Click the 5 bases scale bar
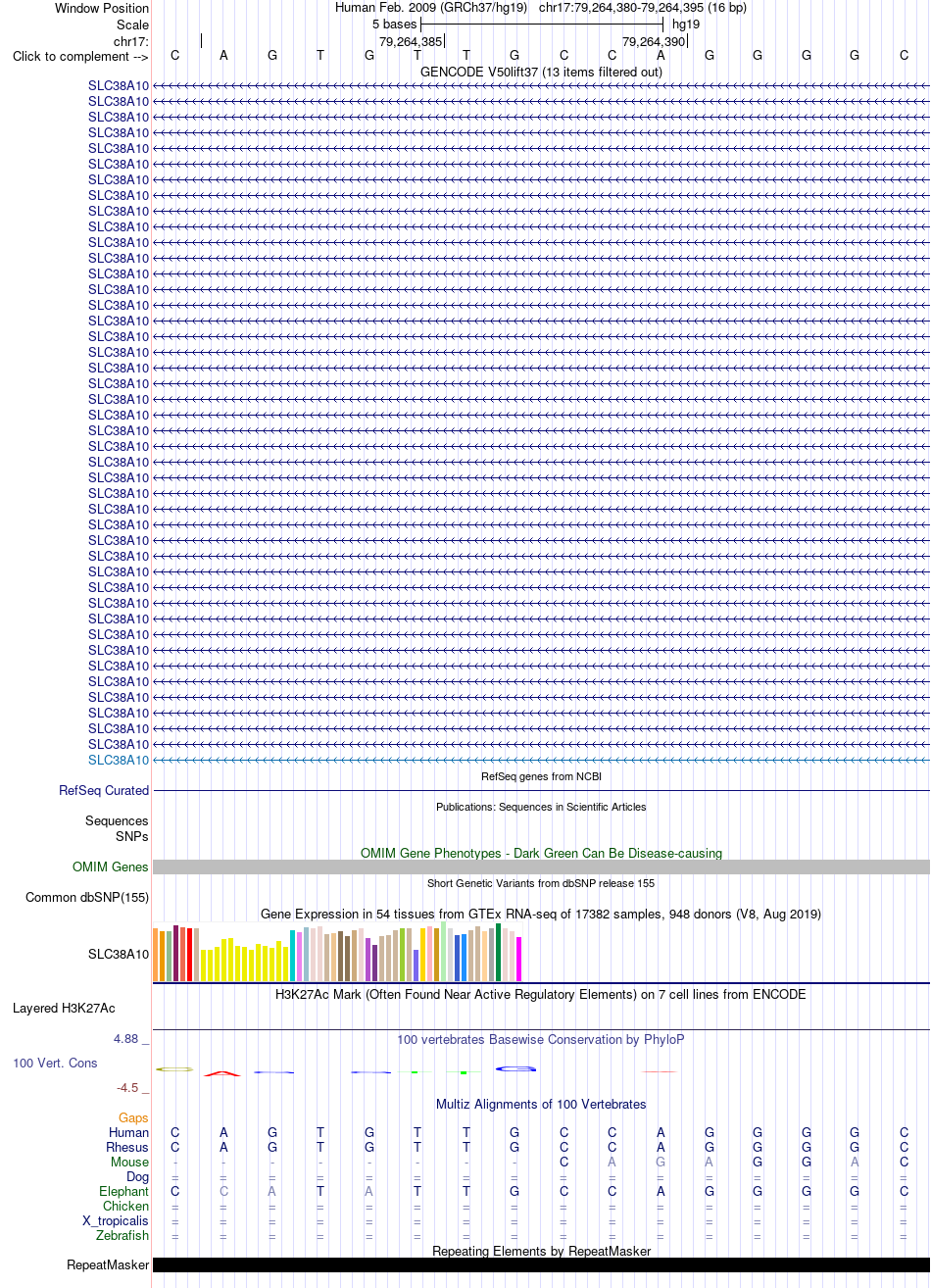Screen dimensions: 931x1288 tap(542, 24)
